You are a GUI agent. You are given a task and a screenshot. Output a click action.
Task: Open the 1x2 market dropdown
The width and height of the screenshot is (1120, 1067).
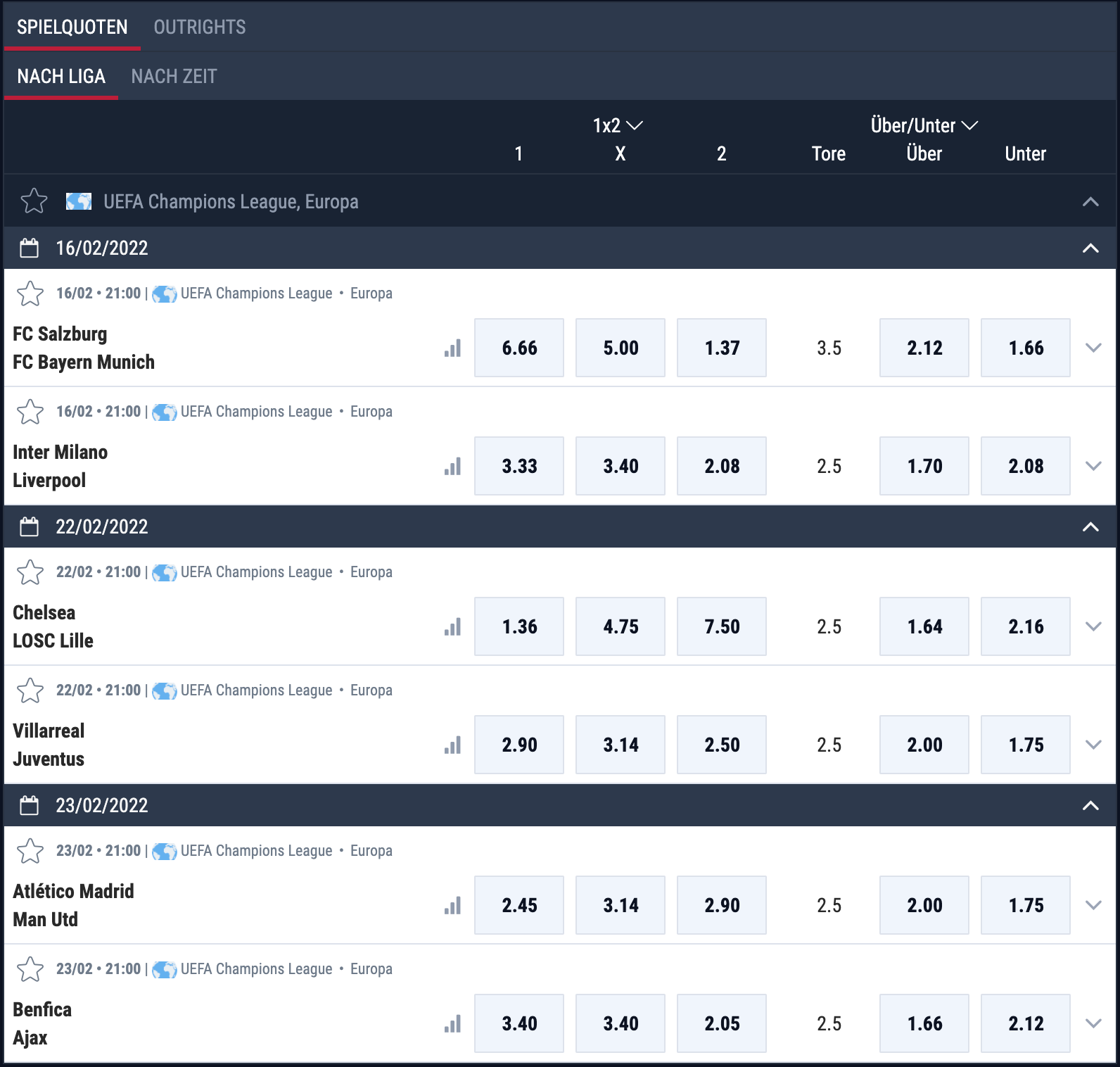tap(618, 125)
